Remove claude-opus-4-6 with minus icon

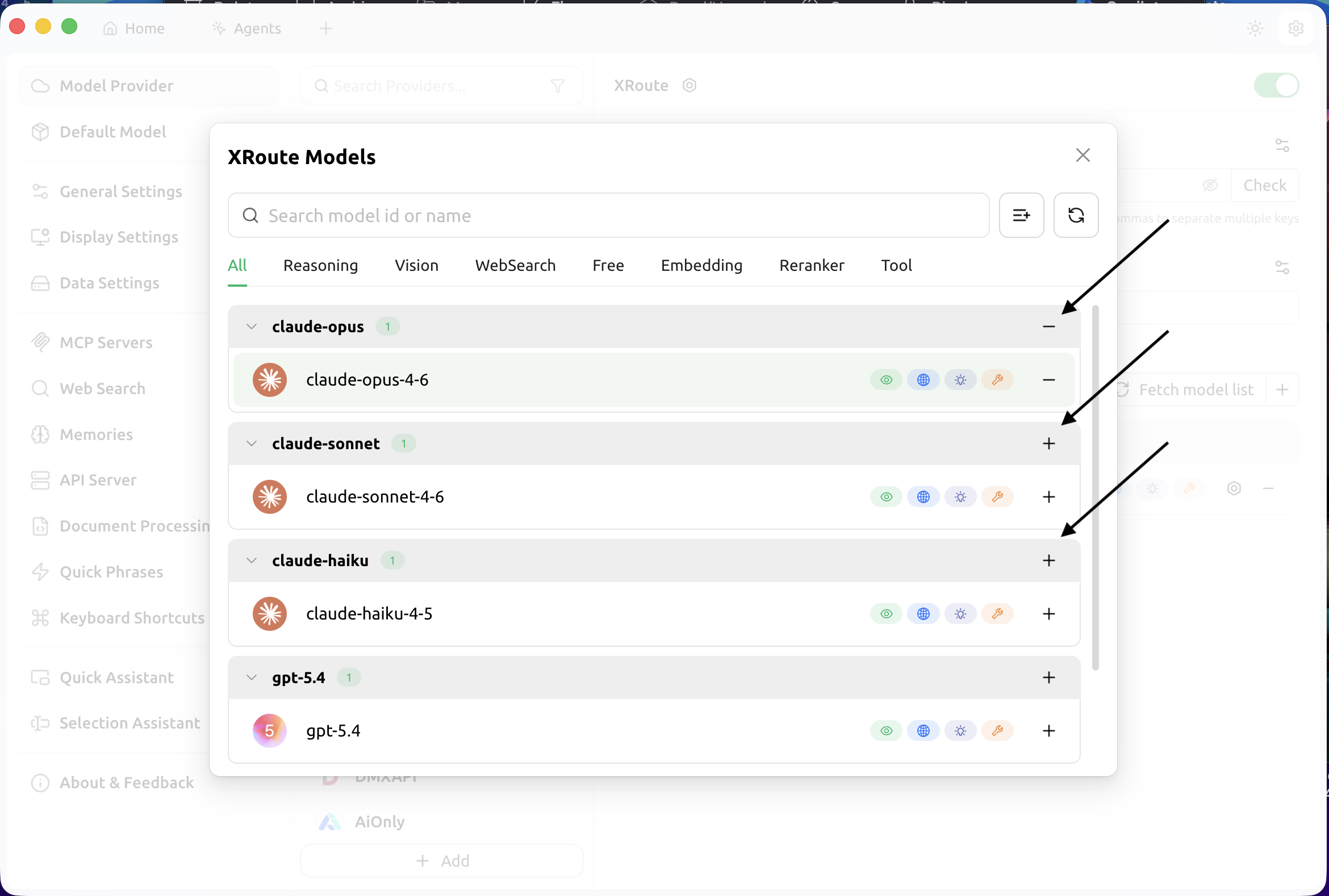[1048, 380]
